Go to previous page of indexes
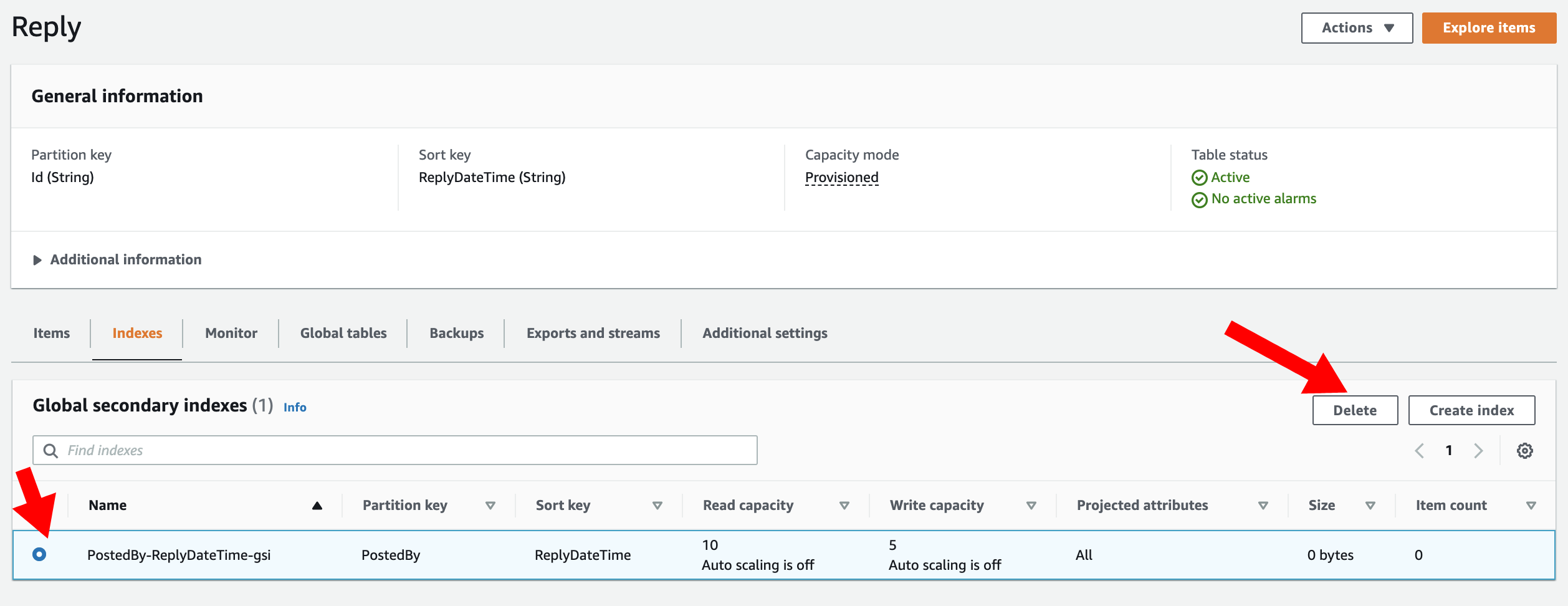Screen dimensions: 1568x606 point(1419,451)
